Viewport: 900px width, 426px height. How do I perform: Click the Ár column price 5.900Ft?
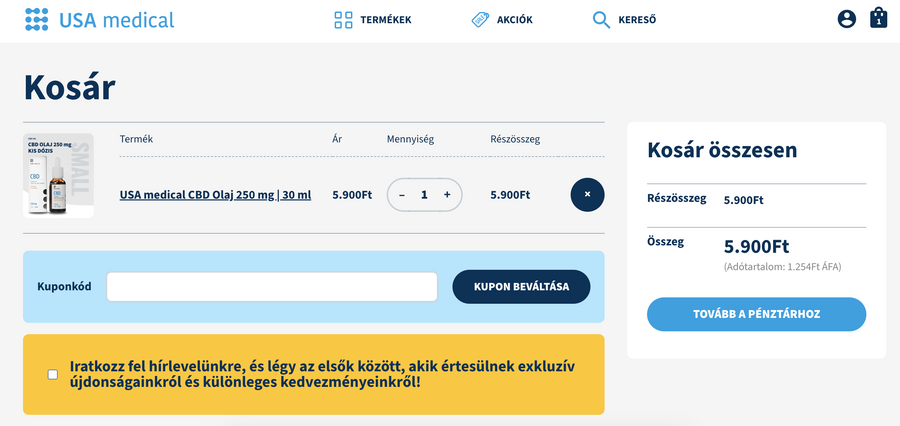pyautogui.click(x=352, y=195)
